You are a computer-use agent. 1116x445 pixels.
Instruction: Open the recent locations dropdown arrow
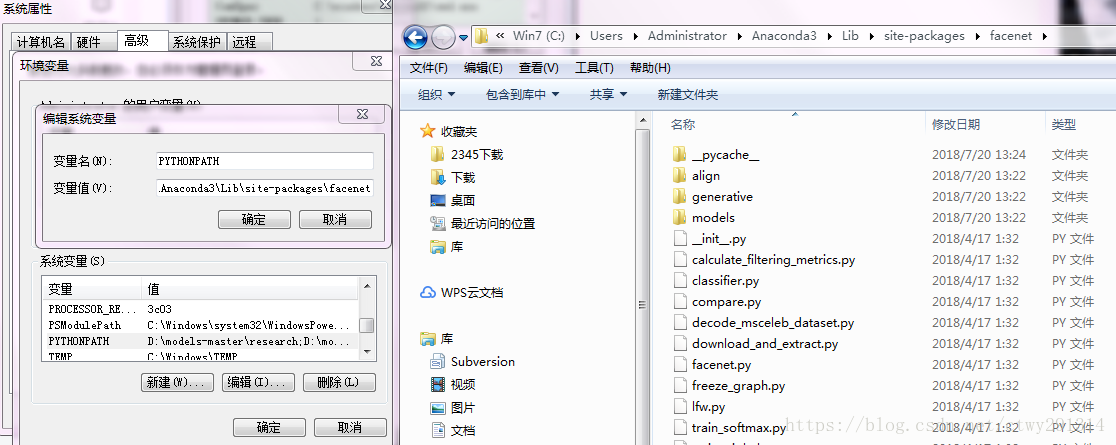coord(463,37)
